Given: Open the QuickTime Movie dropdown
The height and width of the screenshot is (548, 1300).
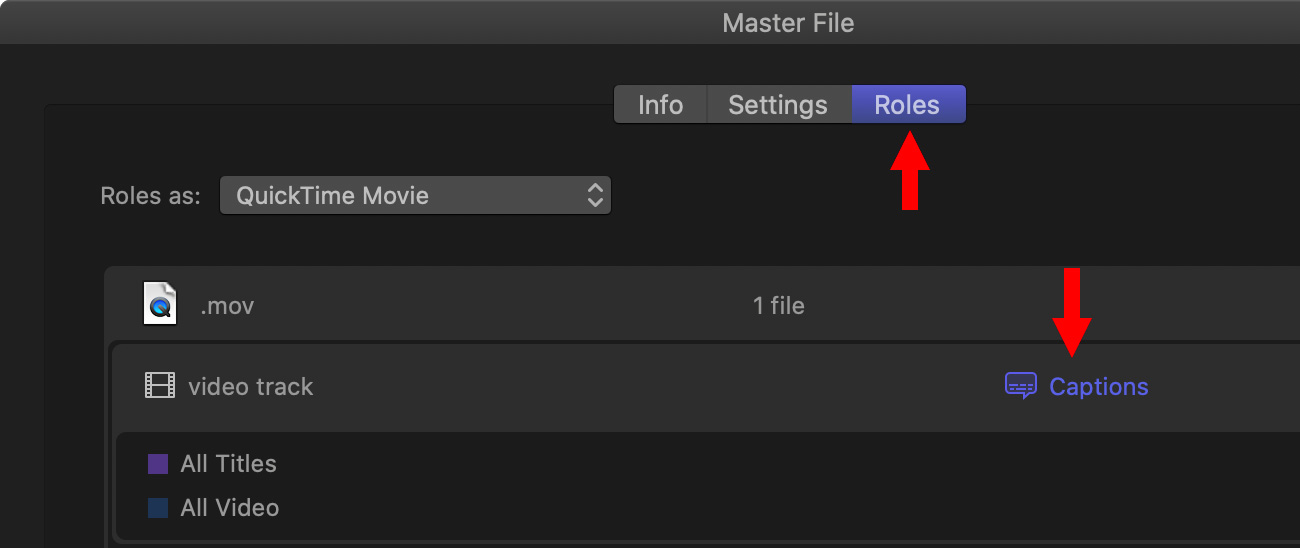Looking at the screenshot, I should (x=415, y=196).
